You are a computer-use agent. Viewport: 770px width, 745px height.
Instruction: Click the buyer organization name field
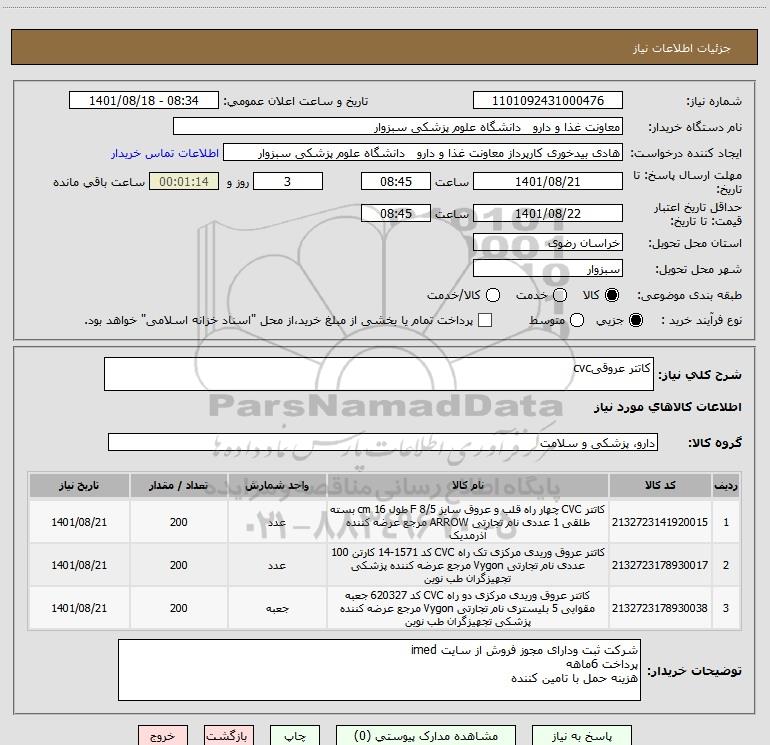[x=398, y=126]
